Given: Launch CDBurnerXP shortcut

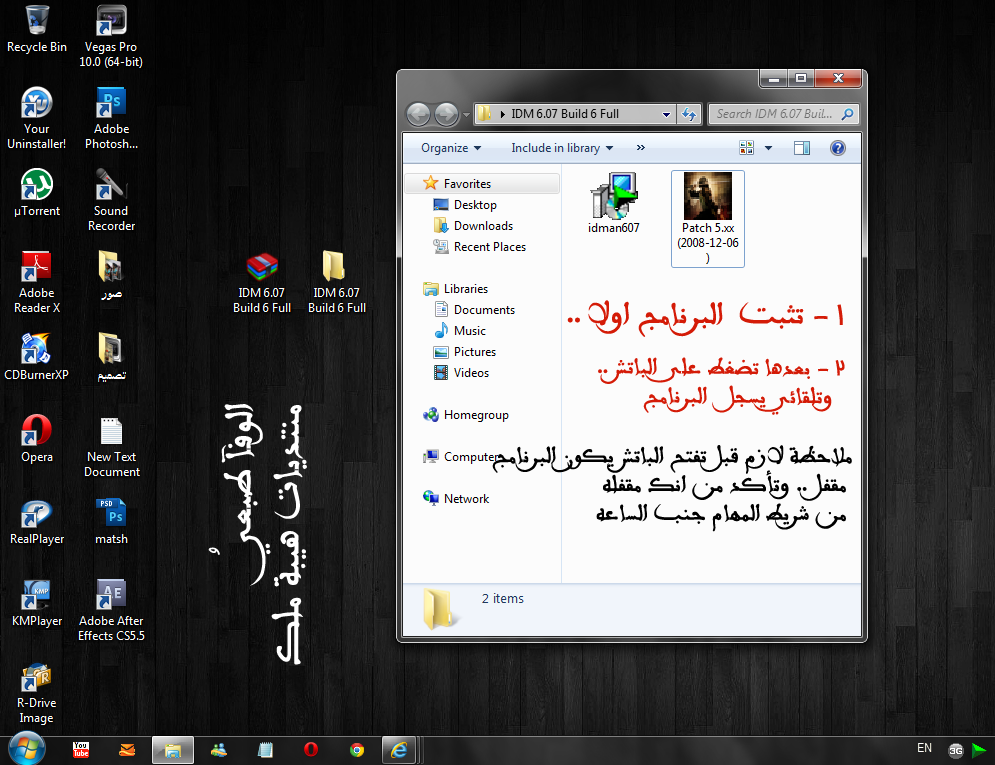Looking at the screenshot, I should pyautogui.click(x=37, y=356).
